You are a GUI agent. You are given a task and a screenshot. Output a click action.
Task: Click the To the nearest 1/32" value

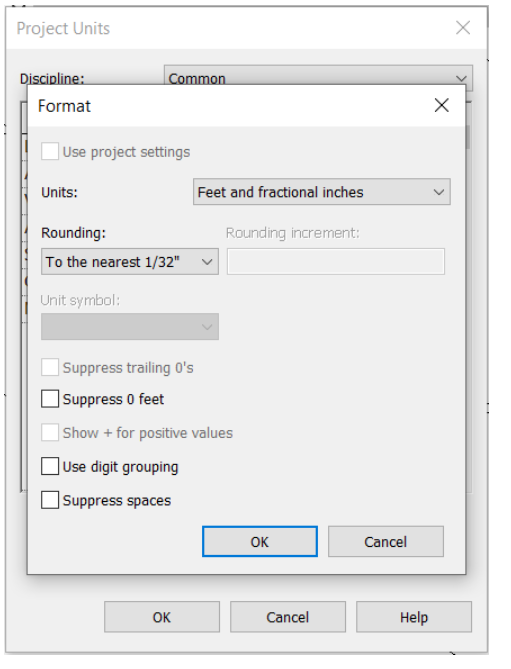pyautogui.click(x=113, y=262)
